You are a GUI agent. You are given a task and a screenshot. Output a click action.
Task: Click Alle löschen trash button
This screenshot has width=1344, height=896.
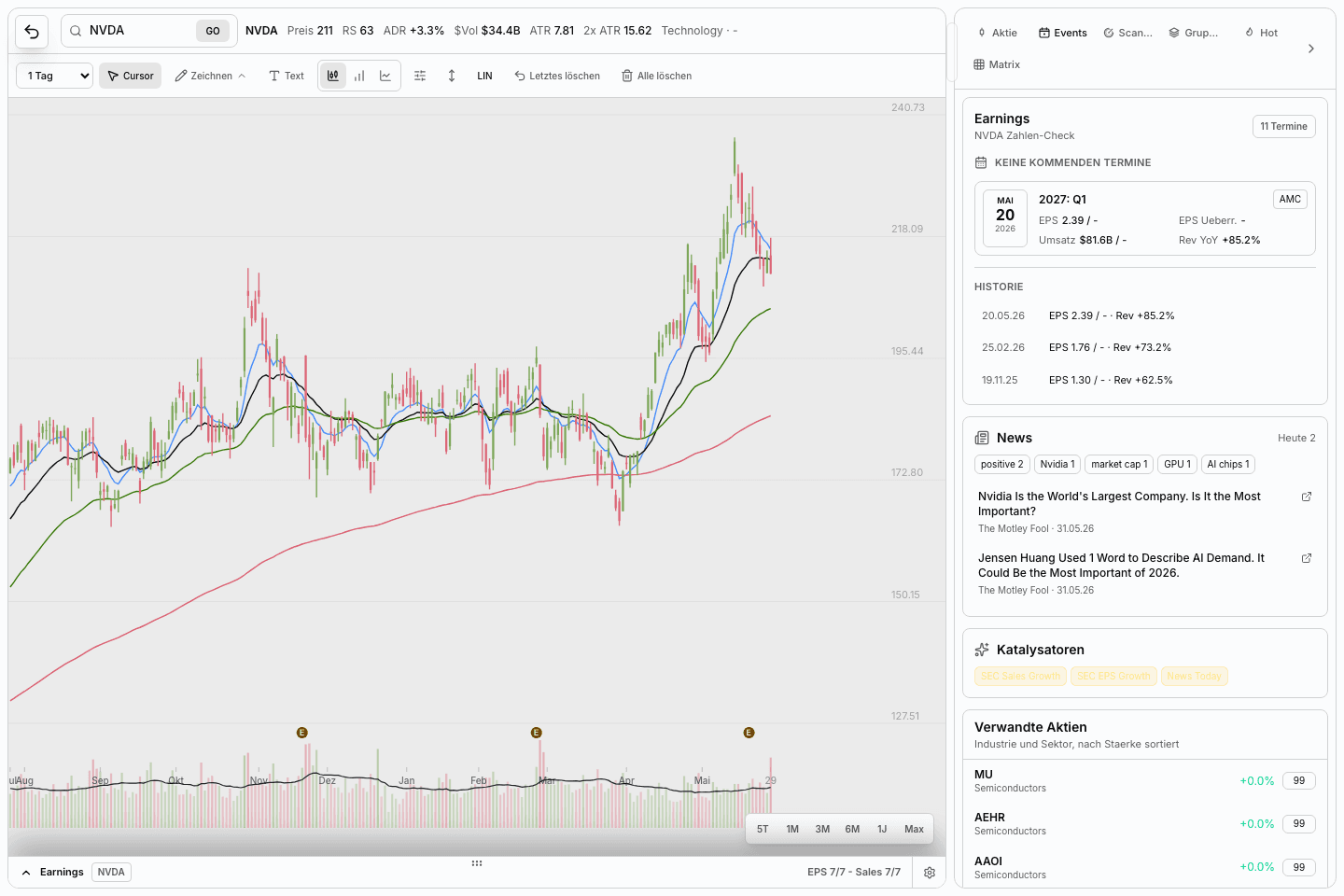click(x=657, y=76)
